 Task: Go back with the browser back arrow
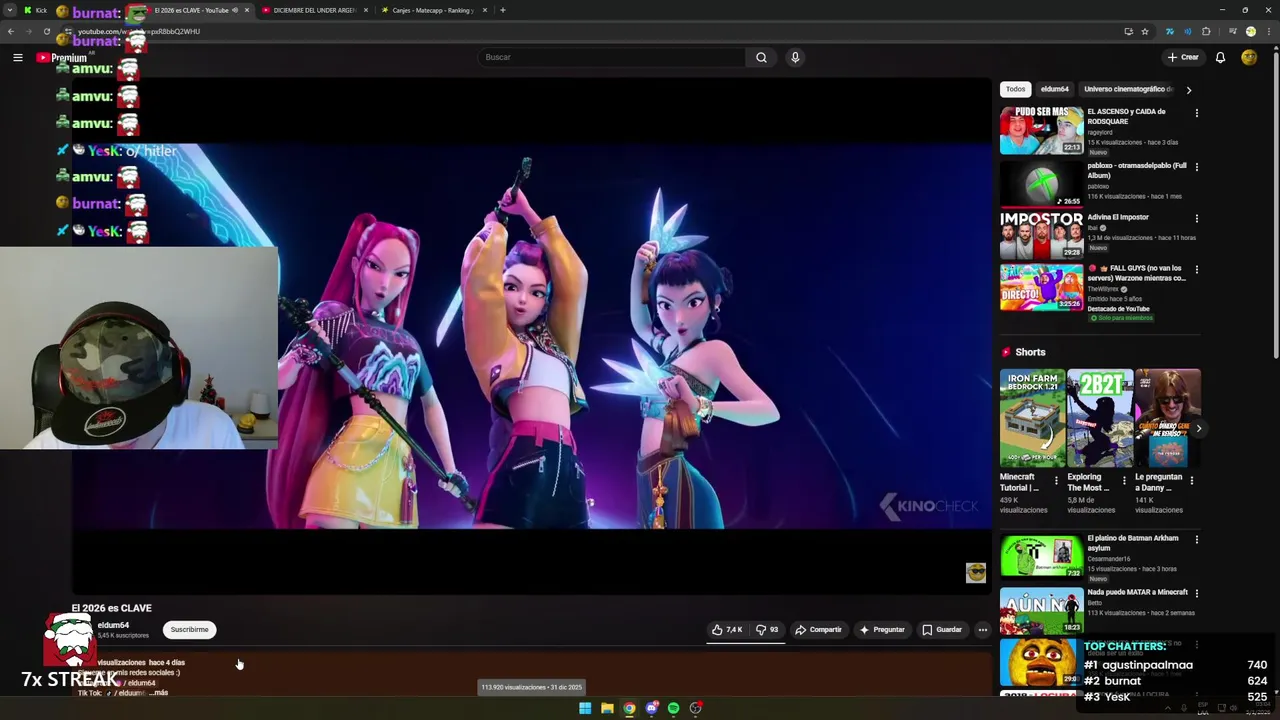click(x=10, y=31)
